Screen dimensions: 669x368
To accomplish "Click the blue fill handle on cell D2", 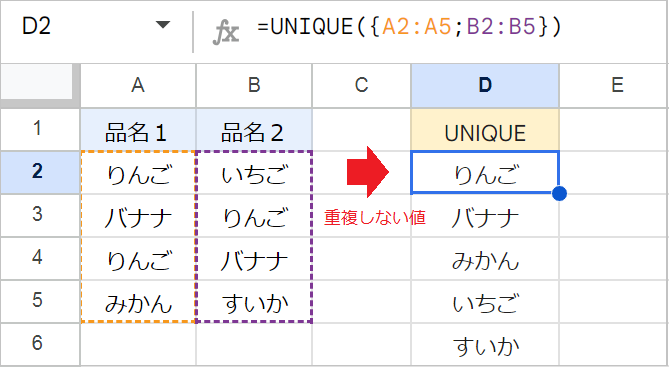I will pyautogui.click(x=559, y=194).
